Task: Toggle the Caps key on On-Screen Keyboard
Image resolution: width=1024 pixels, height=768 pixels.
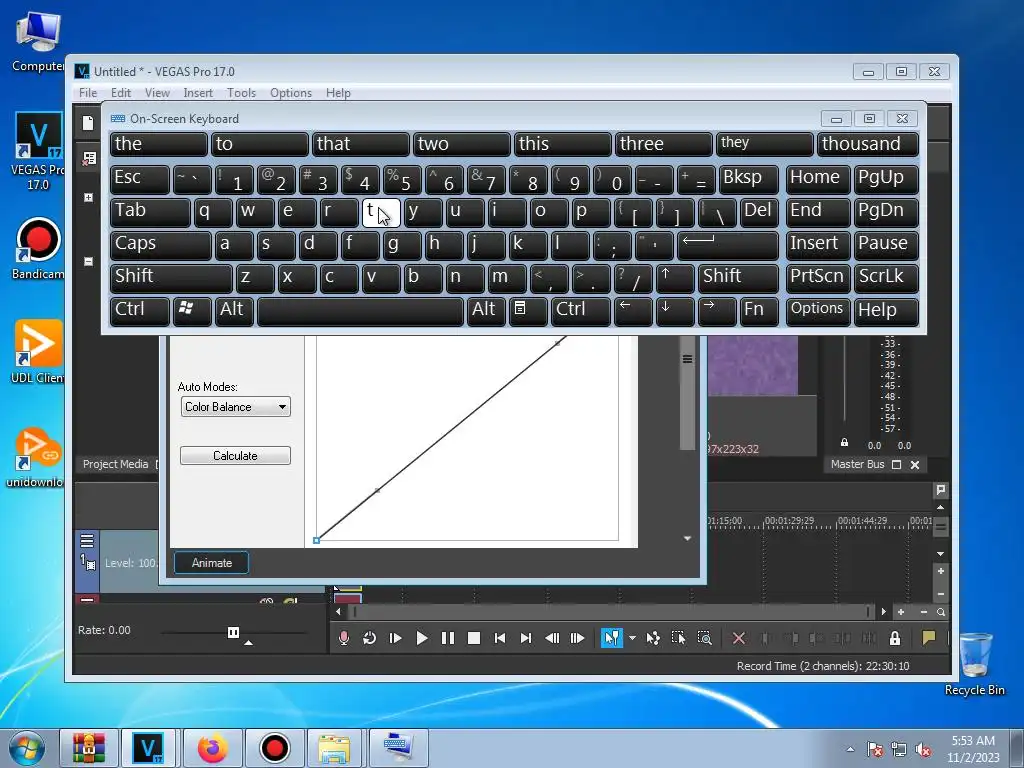Action: (x=160, y=245)
